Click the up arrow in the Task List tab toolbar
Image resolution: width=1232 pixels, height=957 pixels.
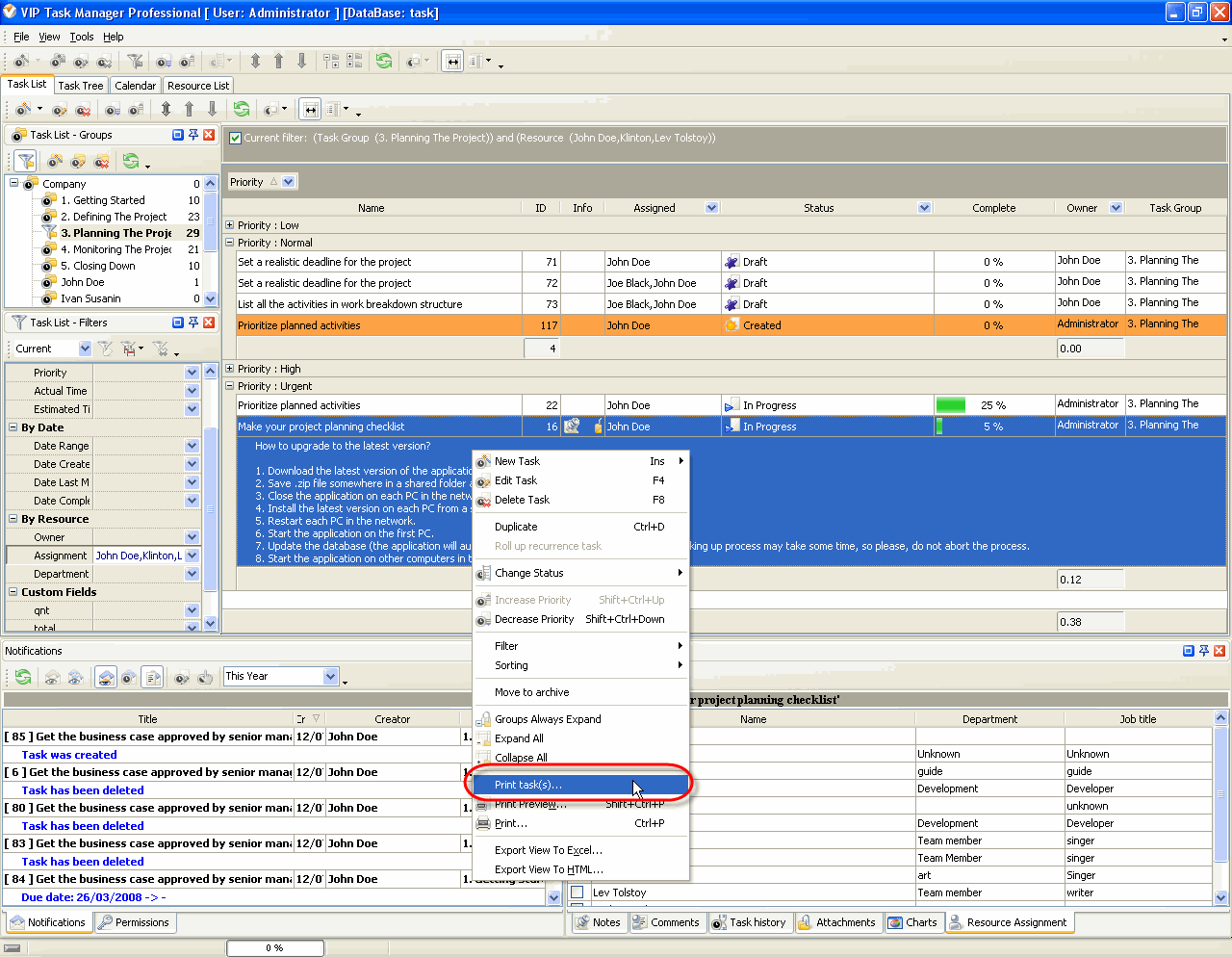click(x=189, y=109)
